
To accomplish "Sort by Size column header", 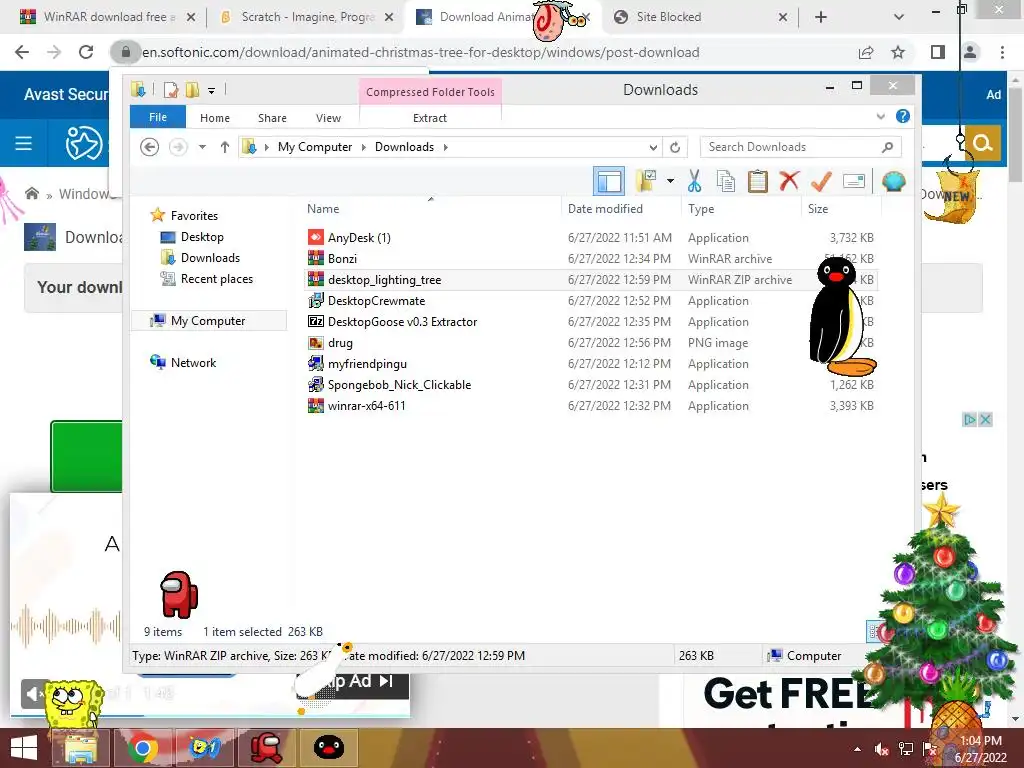I will click(x=818, y=209).
